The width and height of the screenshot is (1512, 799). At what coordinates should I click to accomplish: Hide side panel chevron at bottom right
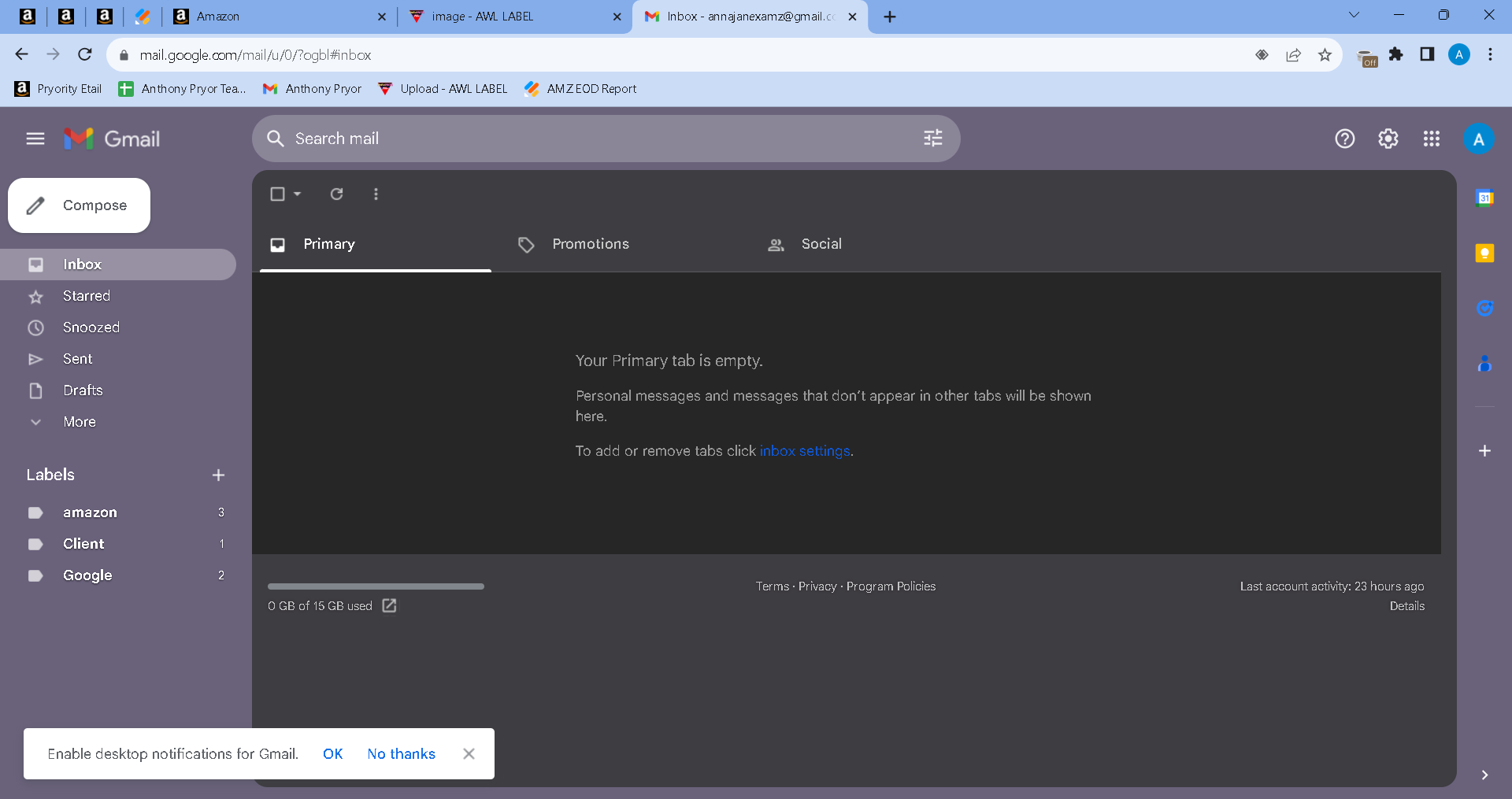coord(1484,775)
